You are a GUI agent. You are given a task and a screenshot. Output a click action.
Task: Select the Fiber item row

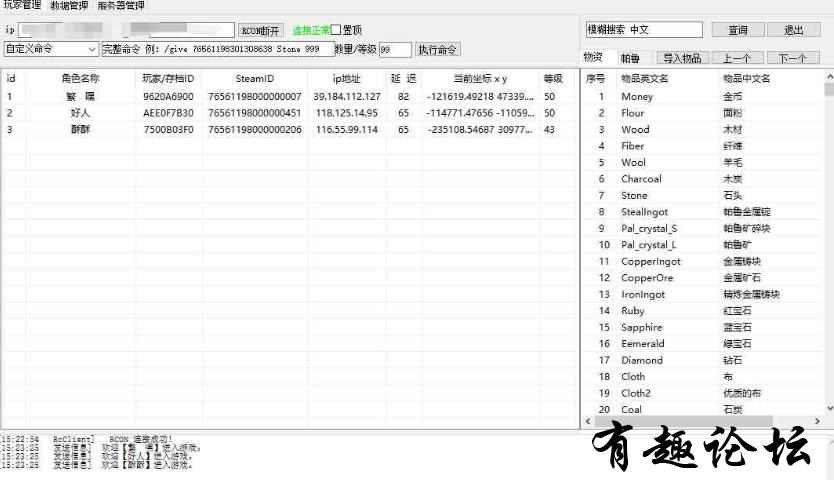pyautogui.click(x=702, y=146)
